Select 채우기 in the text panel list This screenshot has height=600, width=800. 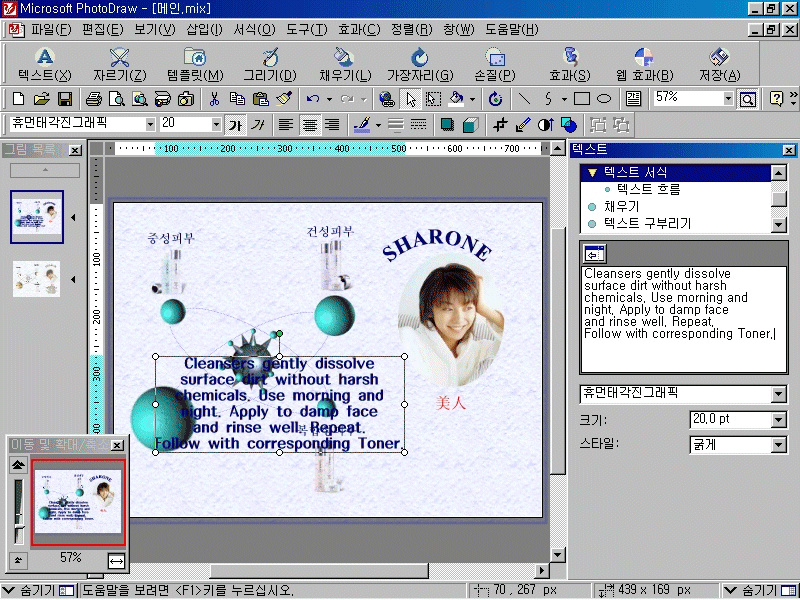point(621,207)
